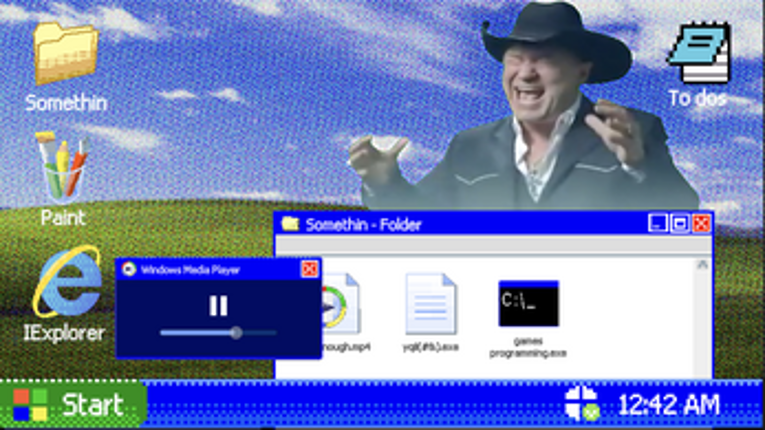Open the IExplorer desktop icon
This screenshot has width=765, height=430.
click(x=67, y=282)
